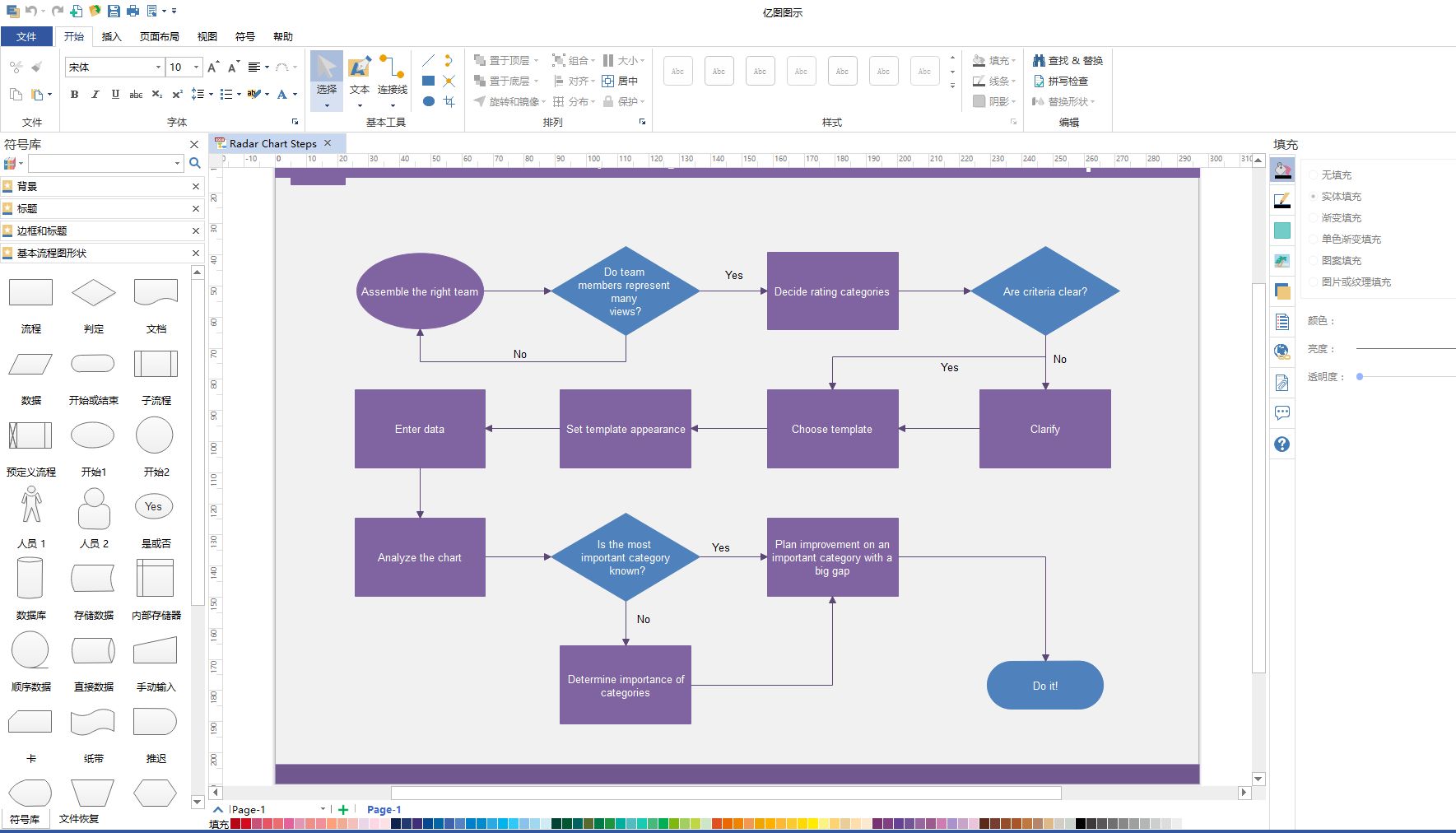The height and width of the screenshot is (833, 1456).
Task: Expand the 组合 group dropdown
Action: click(x=593, y=61)
